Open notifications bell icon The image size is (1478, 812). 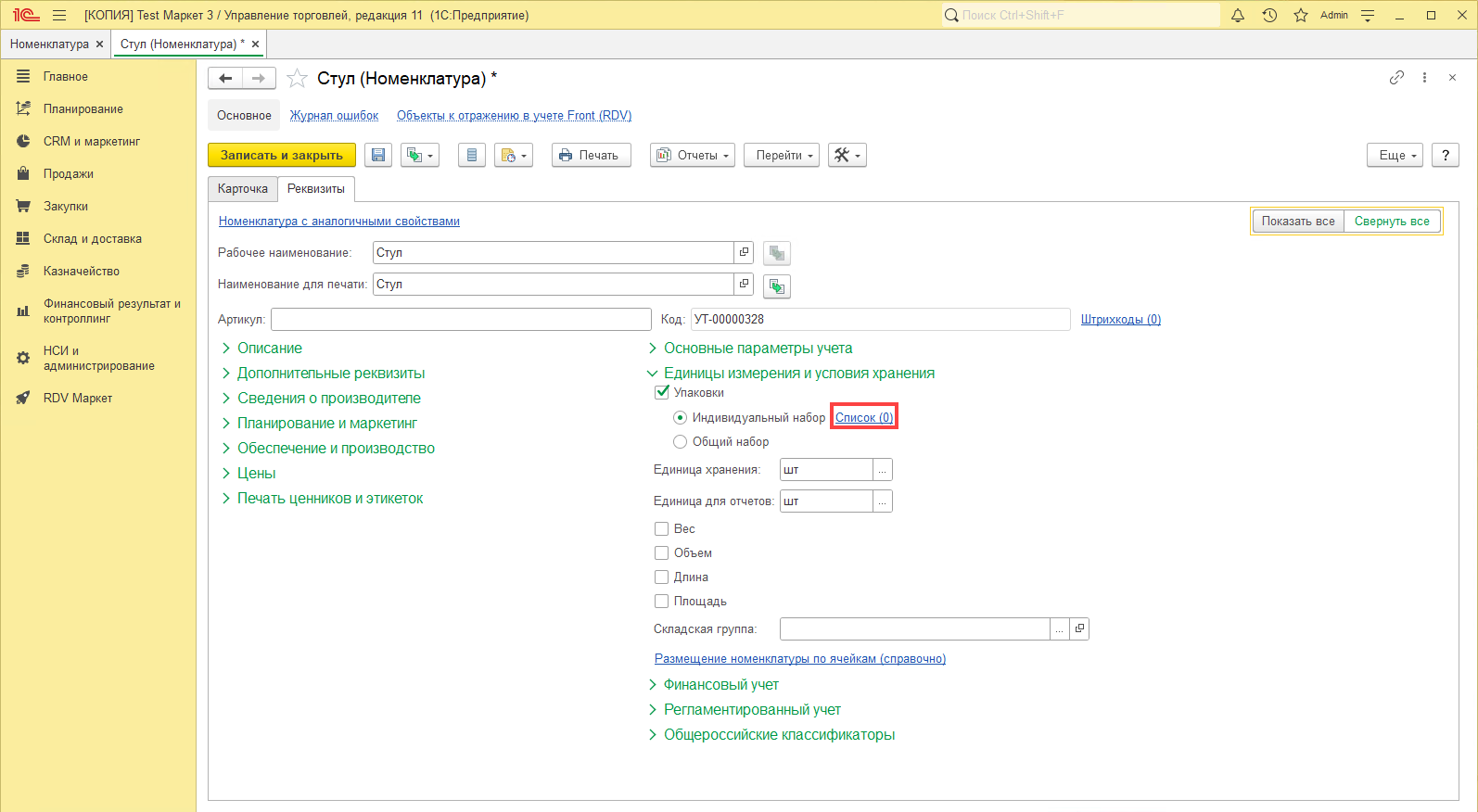pyautogui.click(x=1237, y=15)
